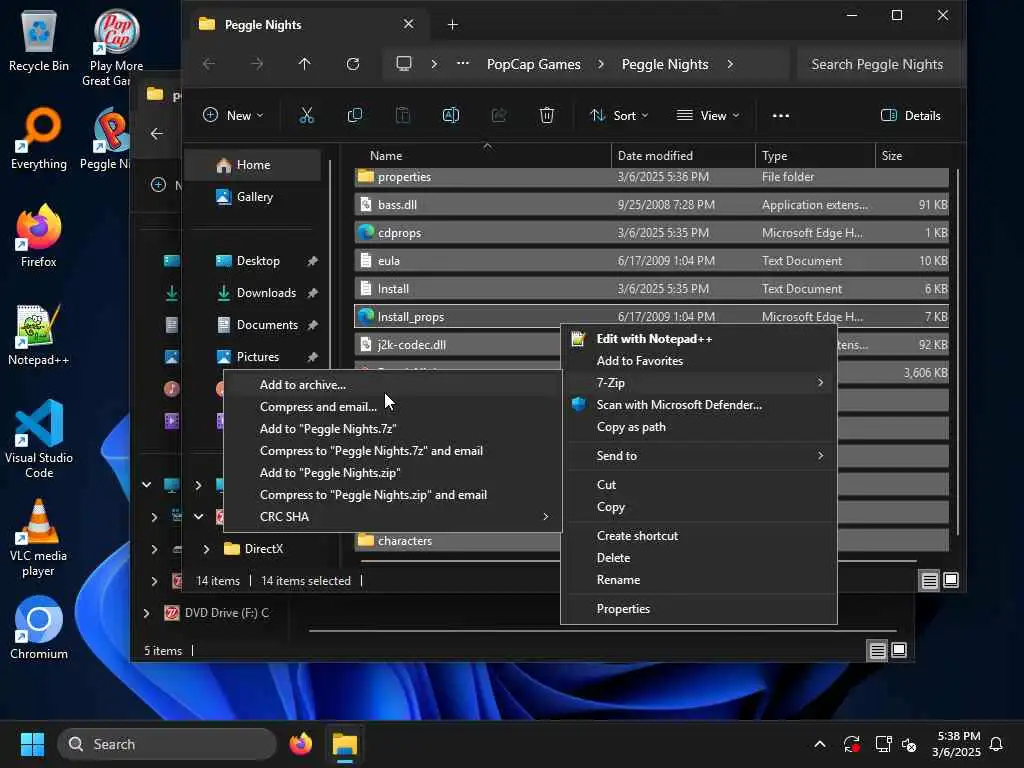Open a new File Explorer tab
This screenshot has height=768, width=1024.
[x=452, y=25]
